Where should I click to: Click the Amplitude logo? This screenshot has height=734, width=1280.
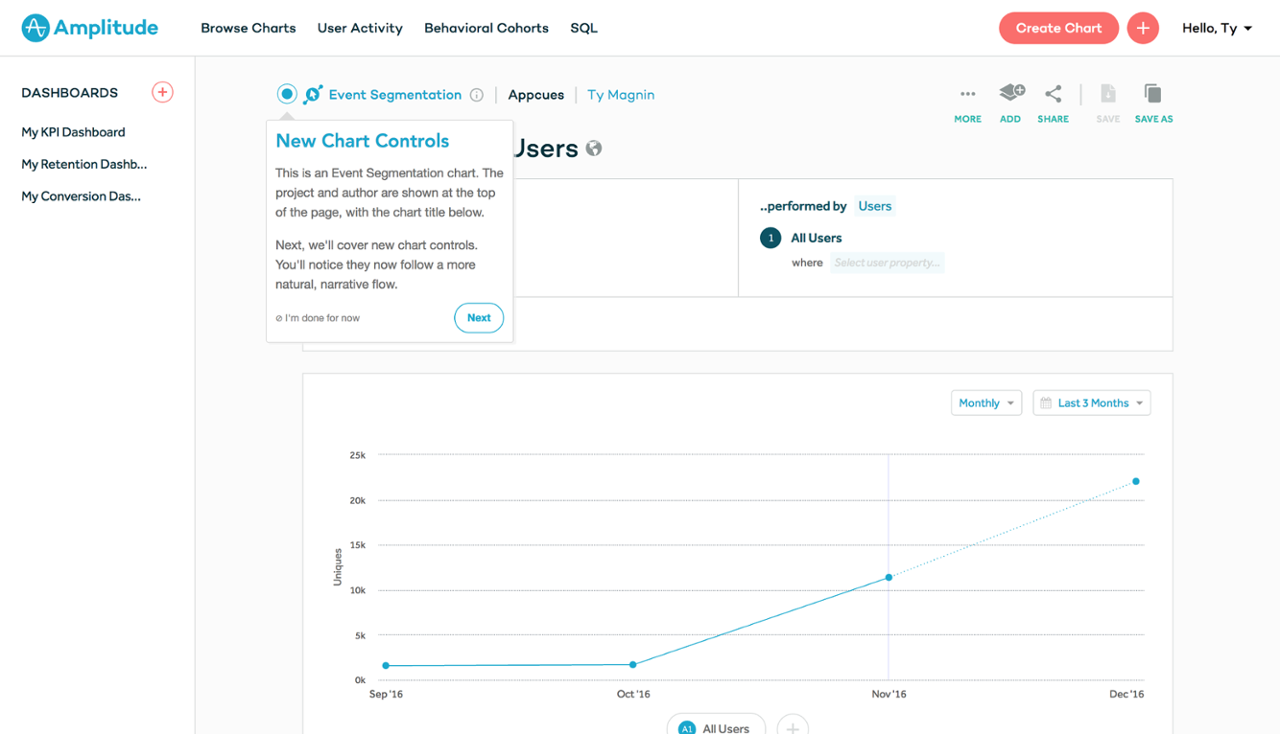pyautogui.click(x=90, y=28)
